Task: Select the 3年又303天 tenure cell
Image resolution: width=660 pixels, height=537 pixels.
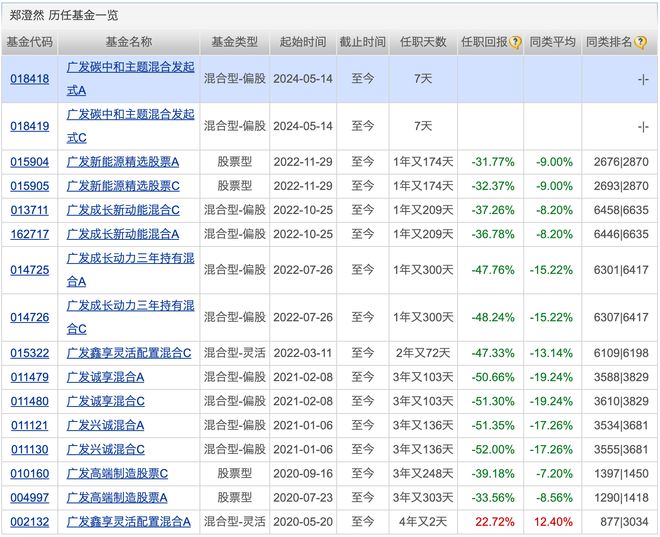Action: pos(423,497)
